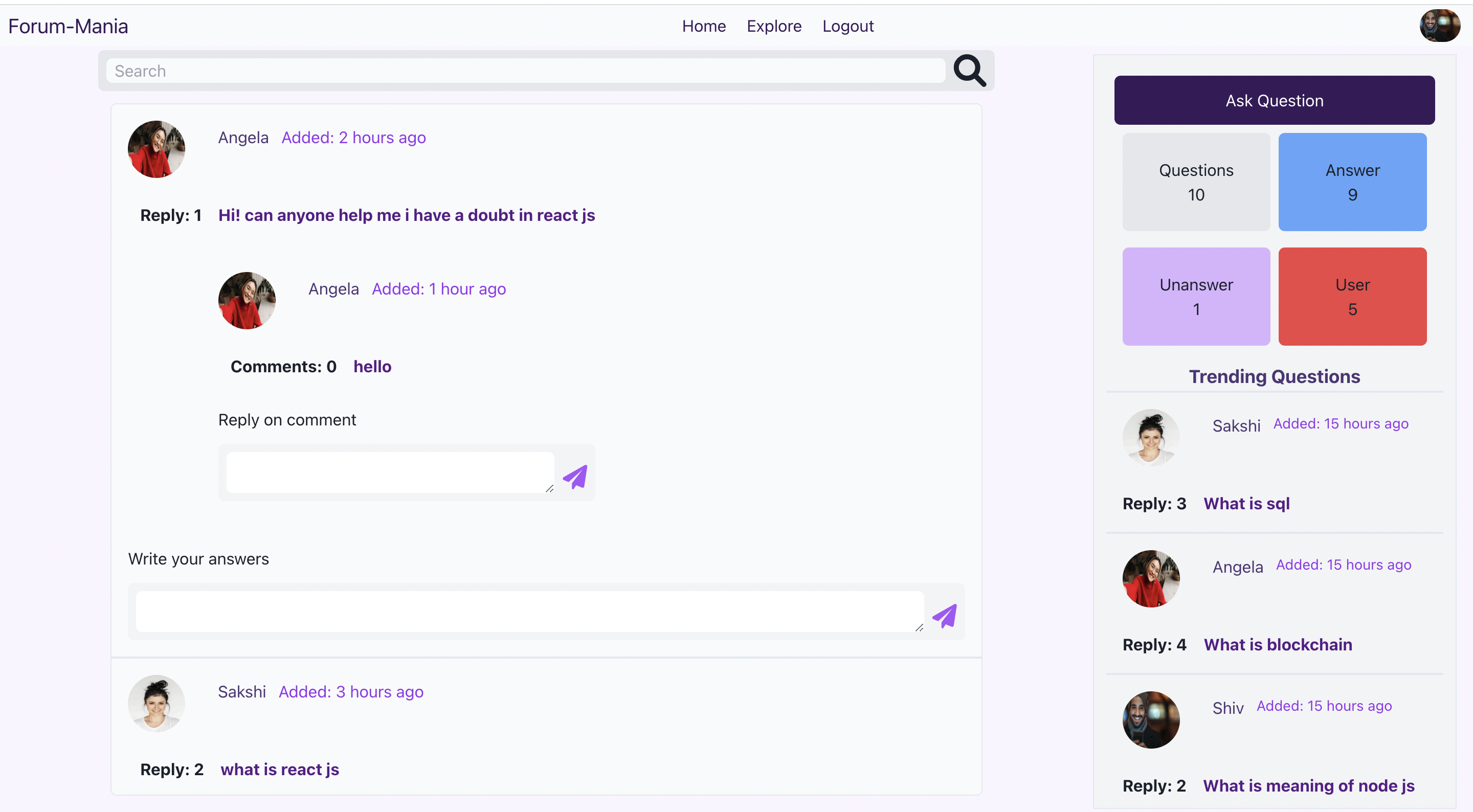This screenshot has height=812, width=1473.
Task: Focus the Search input field
Action: coord(525,71)
